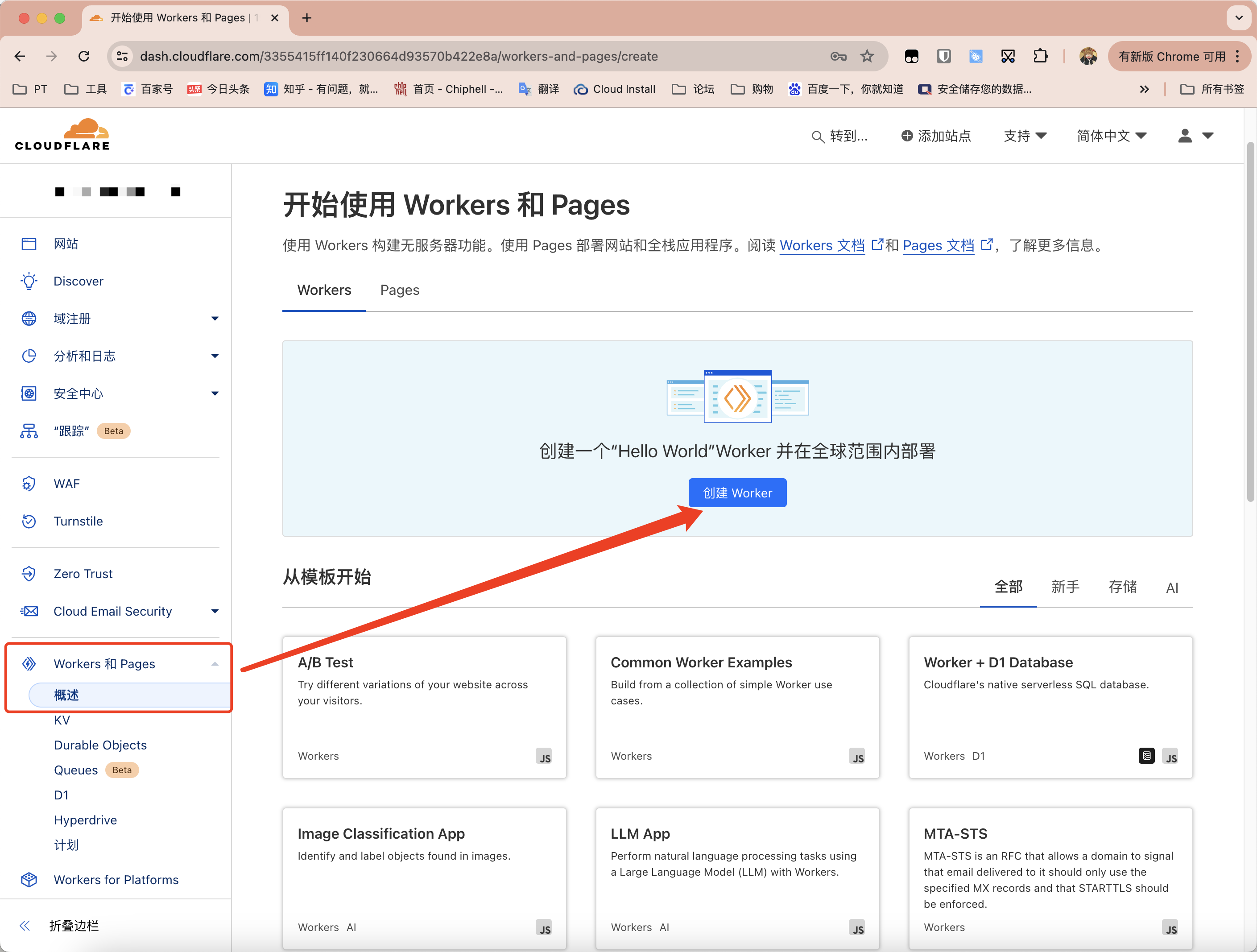Expand the 安全中心 menu arrow
Screen dimensions: 1257x952
(215, 393)
